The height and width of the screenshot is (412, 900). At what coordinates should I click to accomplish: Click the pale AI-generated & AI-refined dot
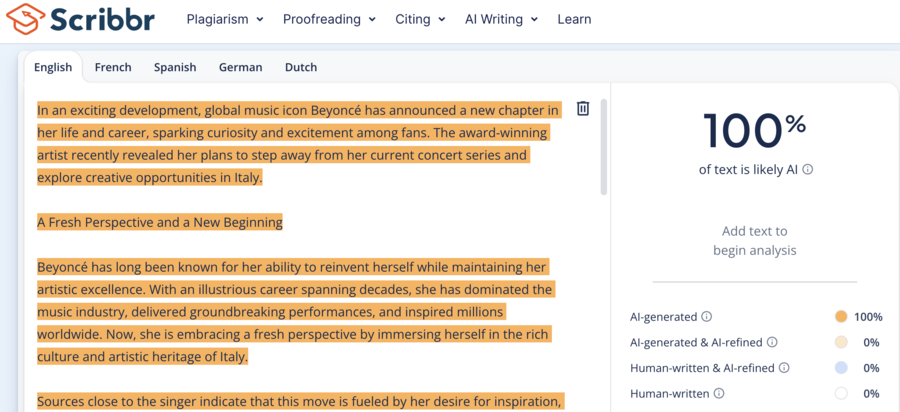coord(841,343)
